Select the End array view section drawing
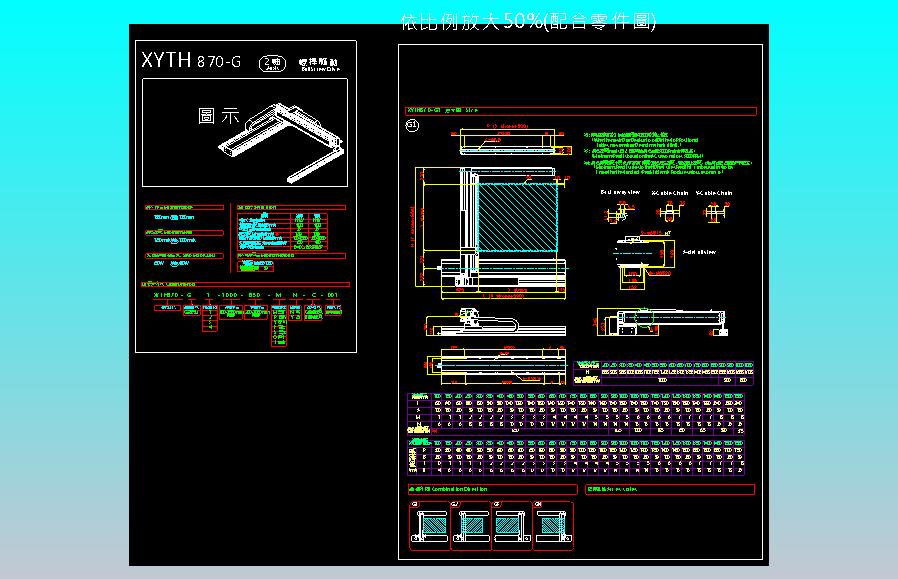Screen dimensions: 898x579 [619, 212]
